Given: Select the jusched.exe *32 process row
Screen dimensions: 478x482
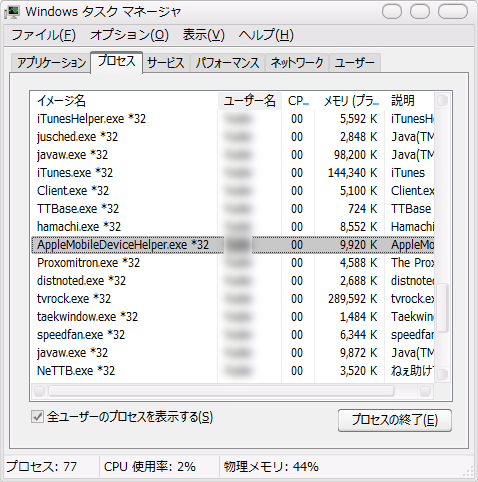Looking at the screenshot, I should (x=232, y=137).
